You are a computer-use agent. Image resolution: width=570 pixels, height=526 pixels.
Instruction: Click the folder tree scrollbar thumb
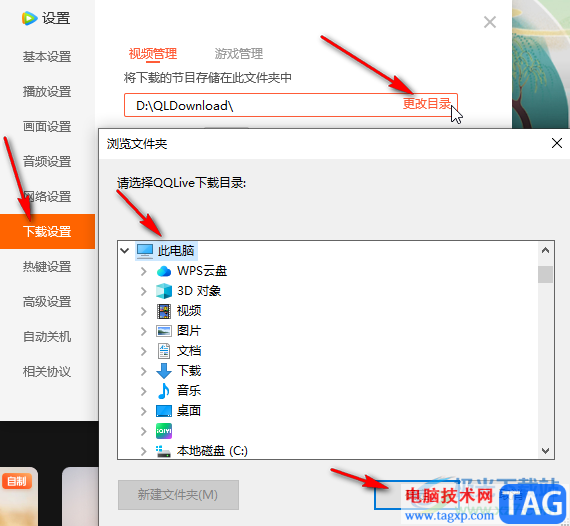tap(545, 274)
